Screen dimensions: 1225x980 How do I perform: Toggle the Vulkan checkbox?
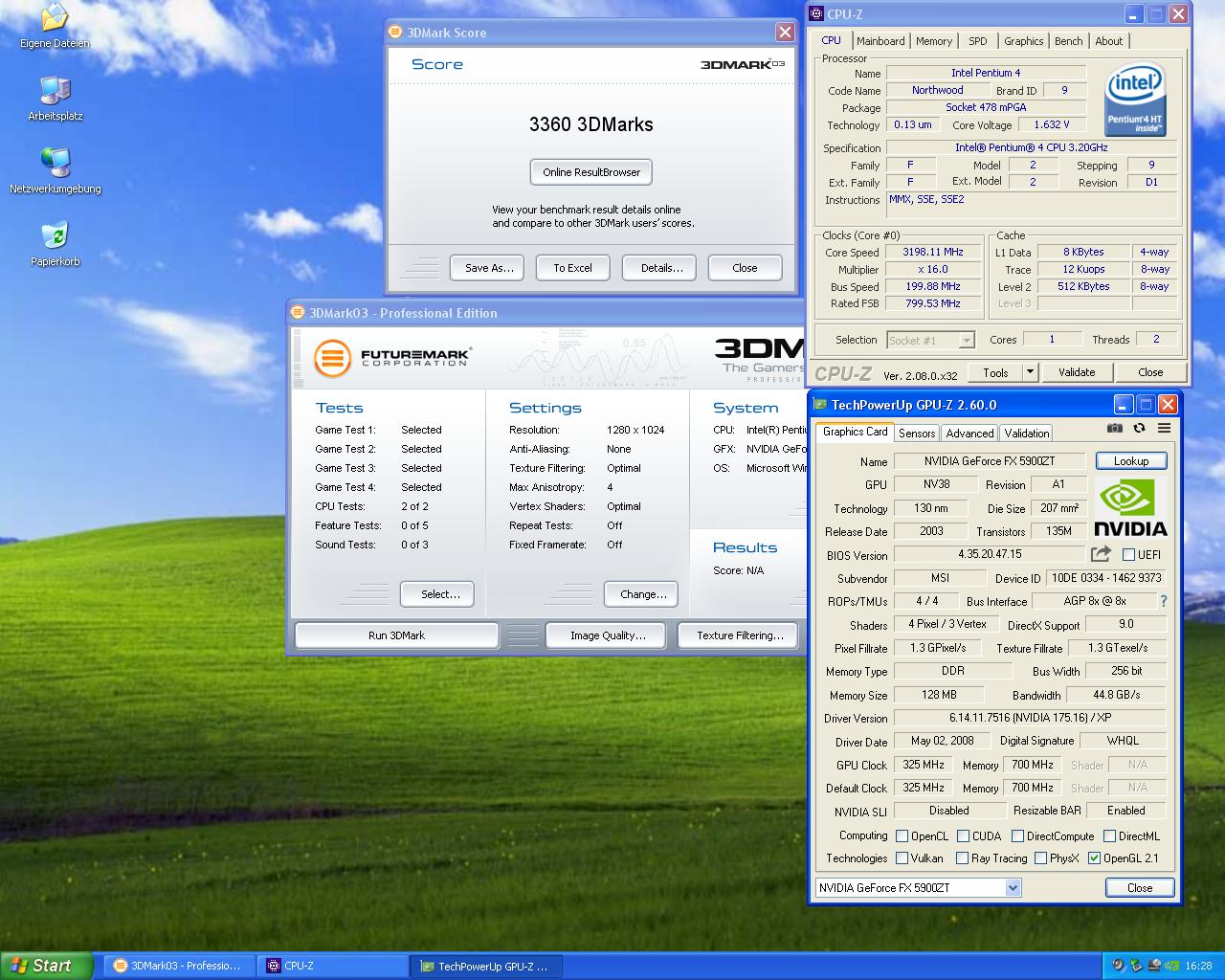(x=902, y=857)
